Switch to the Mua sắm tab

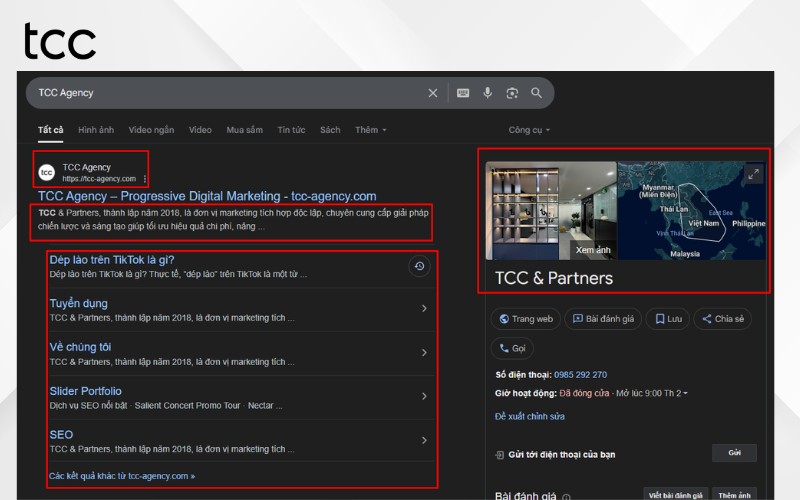244,130
